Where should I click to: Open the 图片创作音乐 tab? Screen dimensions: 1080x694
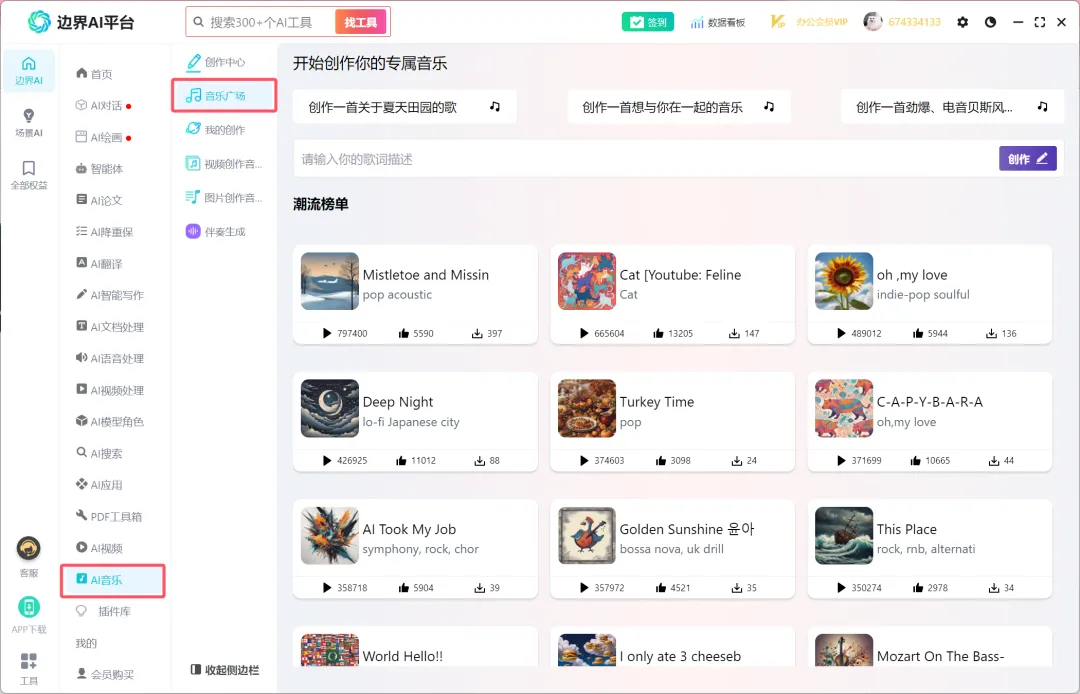click(225, 198)
